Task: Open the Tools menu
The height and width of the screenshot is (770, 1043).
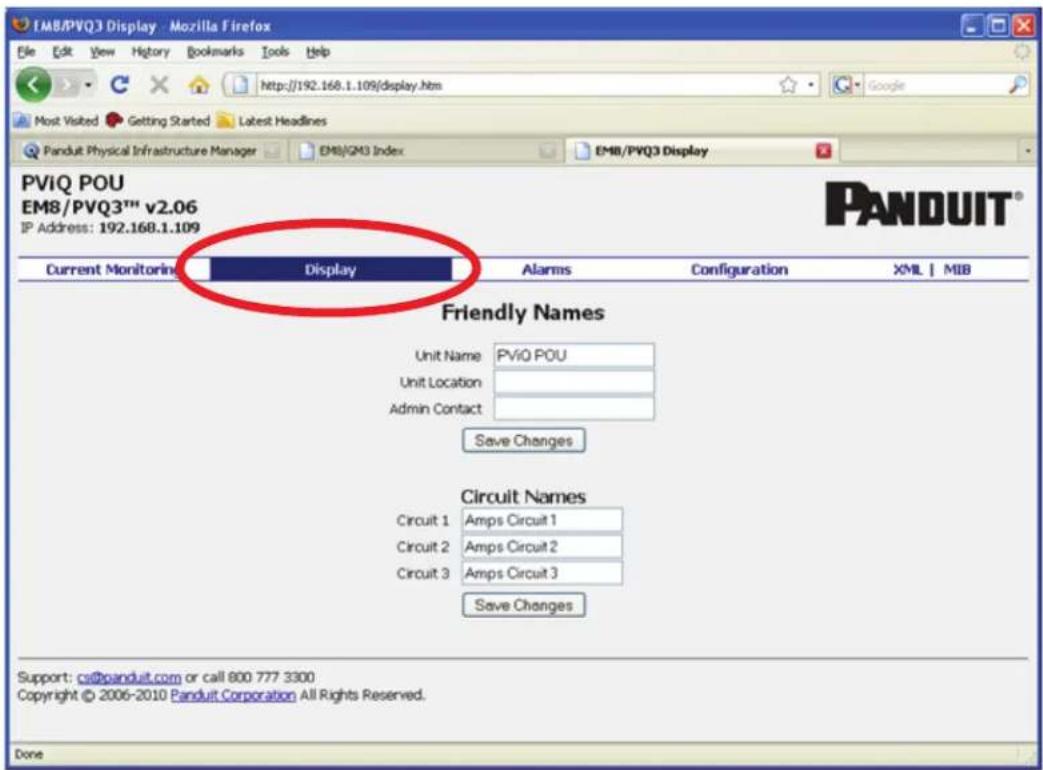Action: click(x=275, y=51)
